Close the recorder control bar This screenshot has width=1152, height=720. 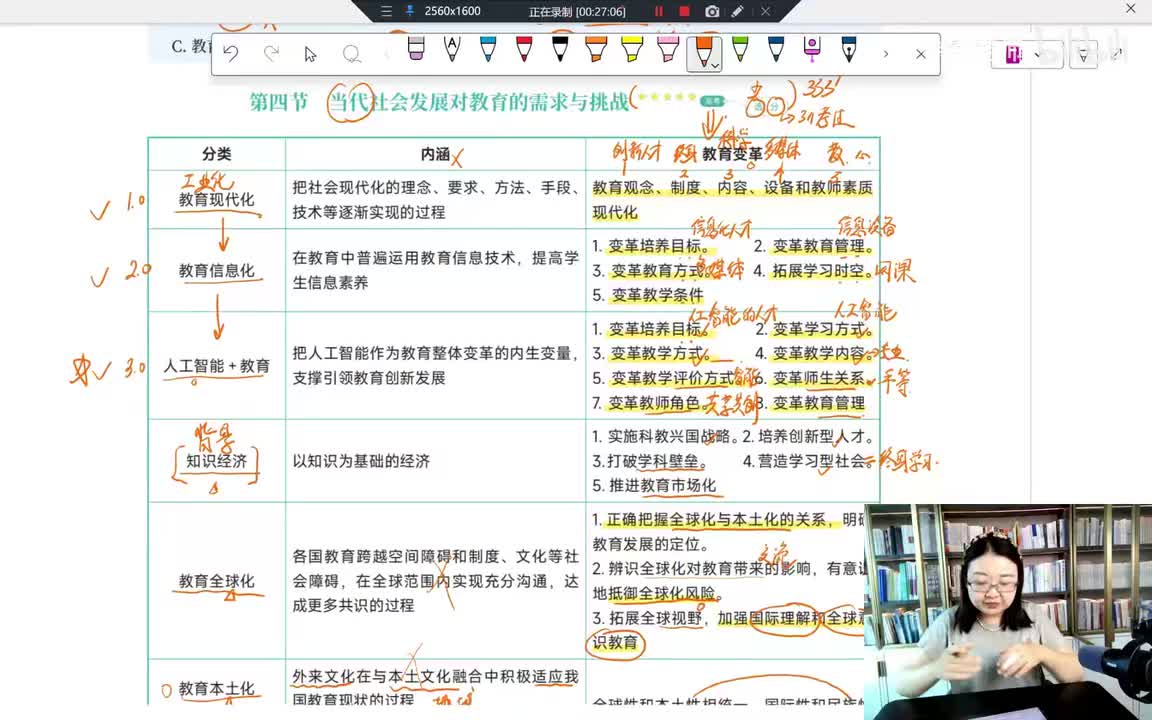point(765,11)
